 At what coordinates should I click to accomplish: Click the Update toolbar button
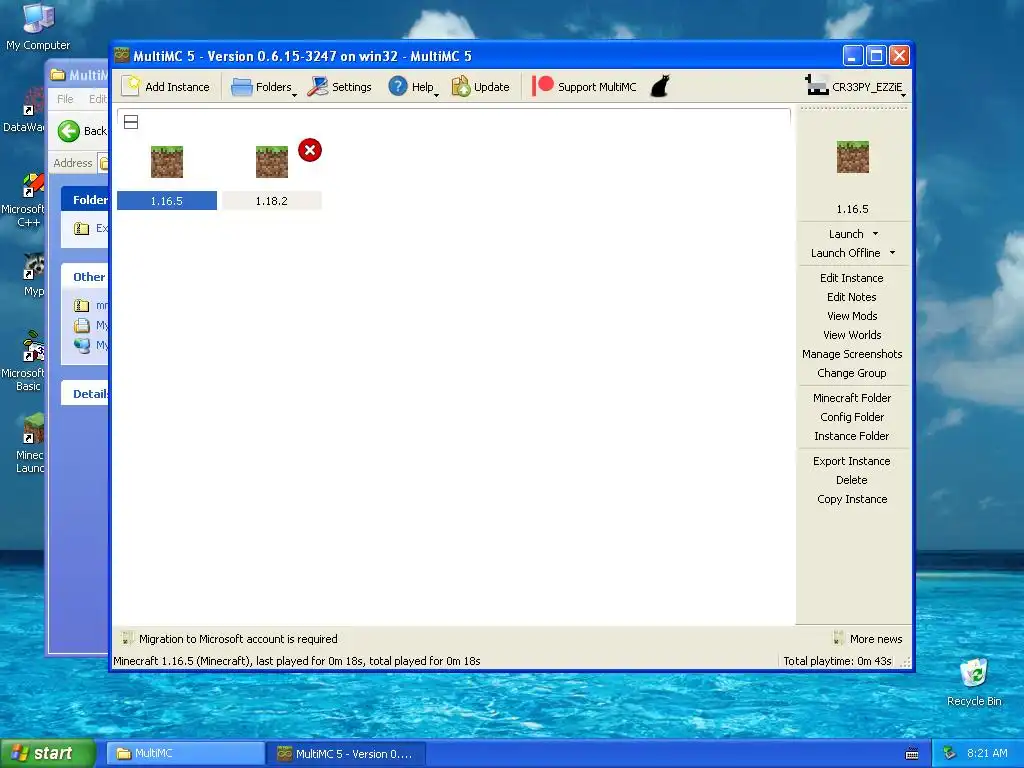click(480, 87)
